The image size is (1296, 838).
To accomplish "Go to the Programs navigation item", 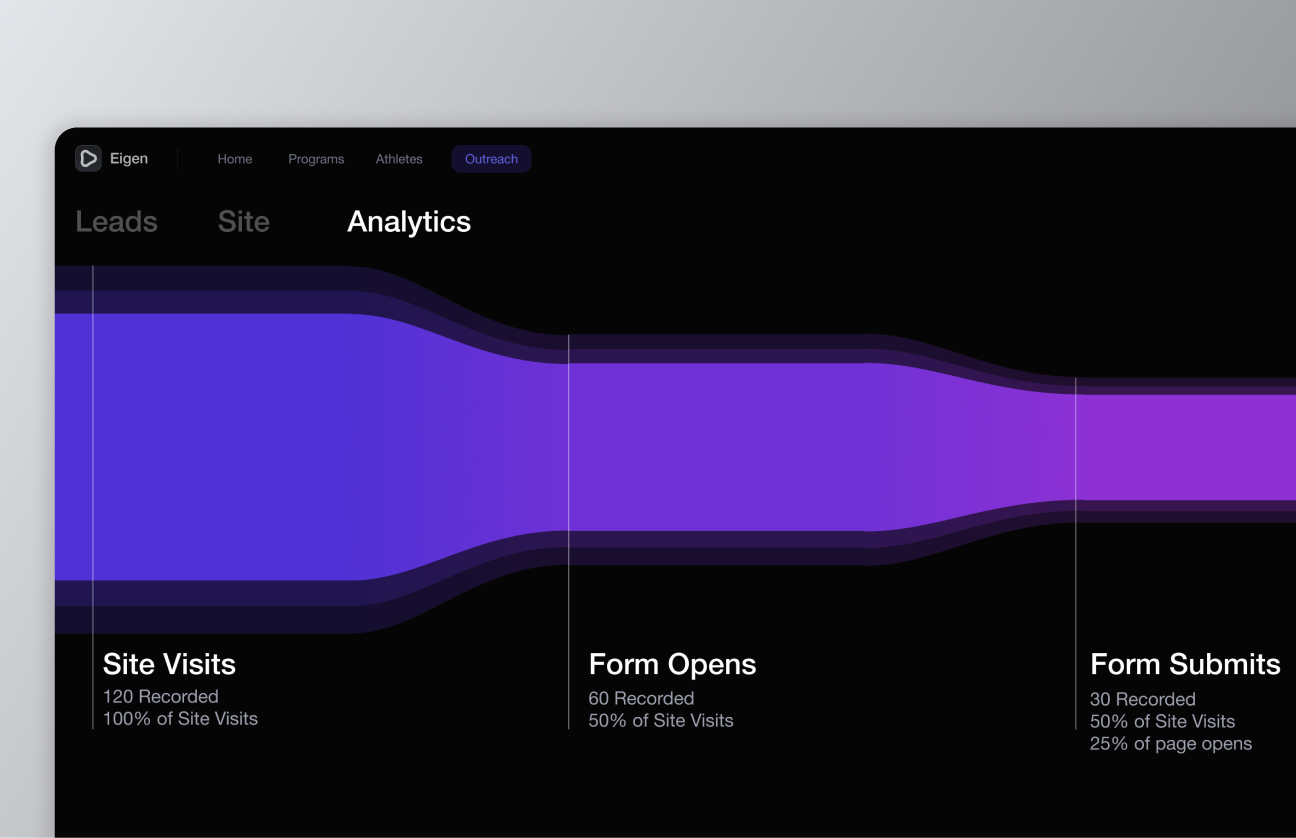I will [x=316, y=159].
